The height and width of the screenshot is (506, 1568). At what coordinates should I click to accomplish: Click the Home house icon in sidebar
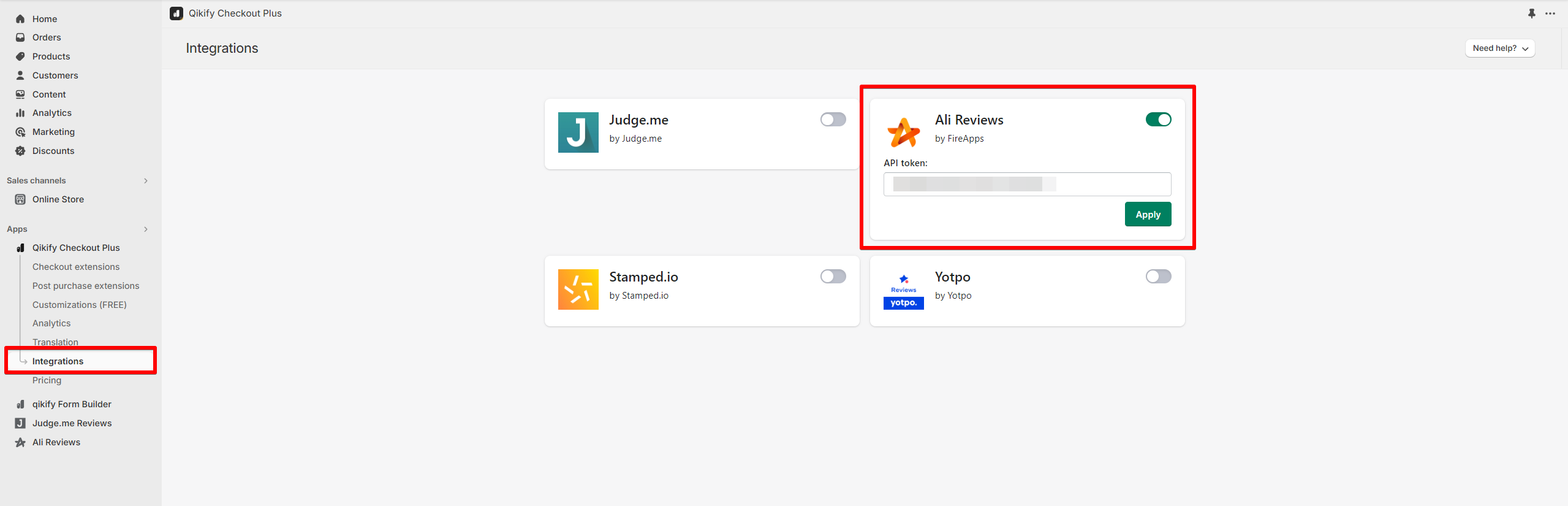20,19
